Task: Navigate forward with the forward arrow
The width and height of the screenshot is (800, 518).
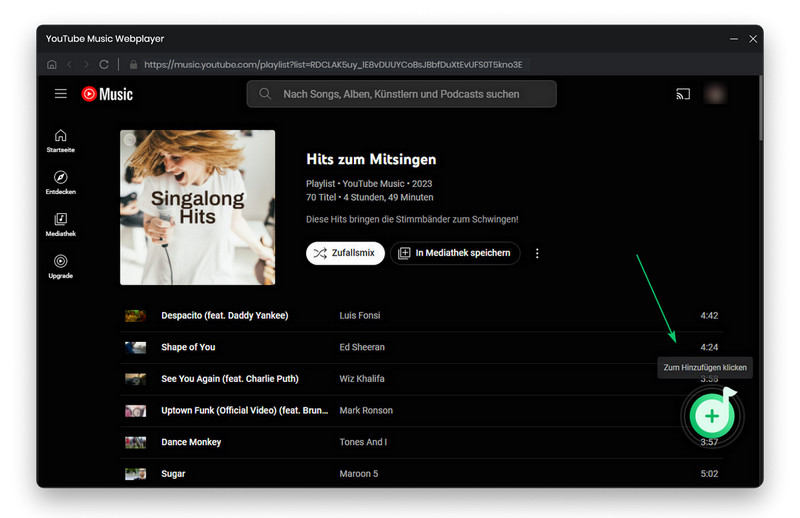Action: (x=86, y=64)
